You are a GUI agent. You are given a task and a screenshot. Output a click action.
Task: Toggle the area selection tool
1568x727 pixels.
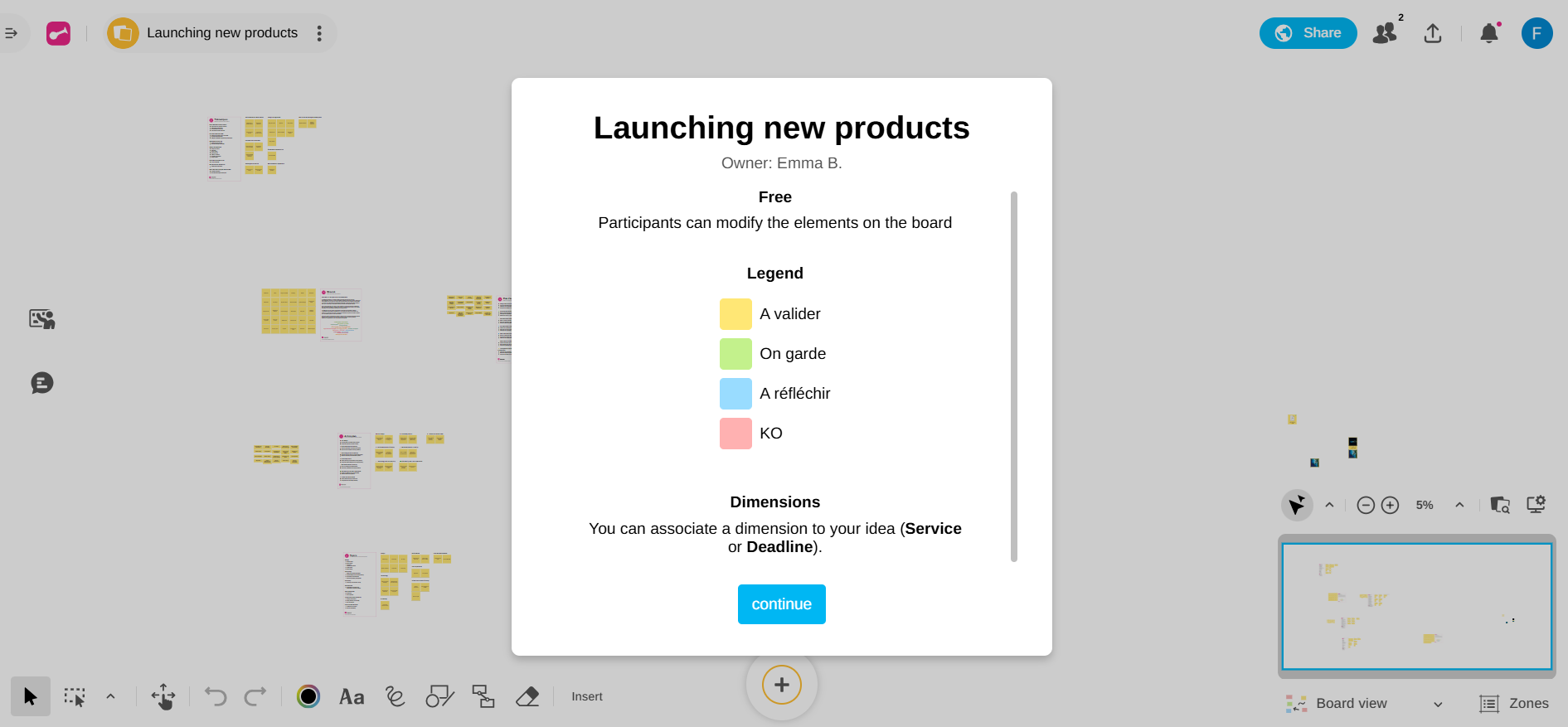[75, 696]
